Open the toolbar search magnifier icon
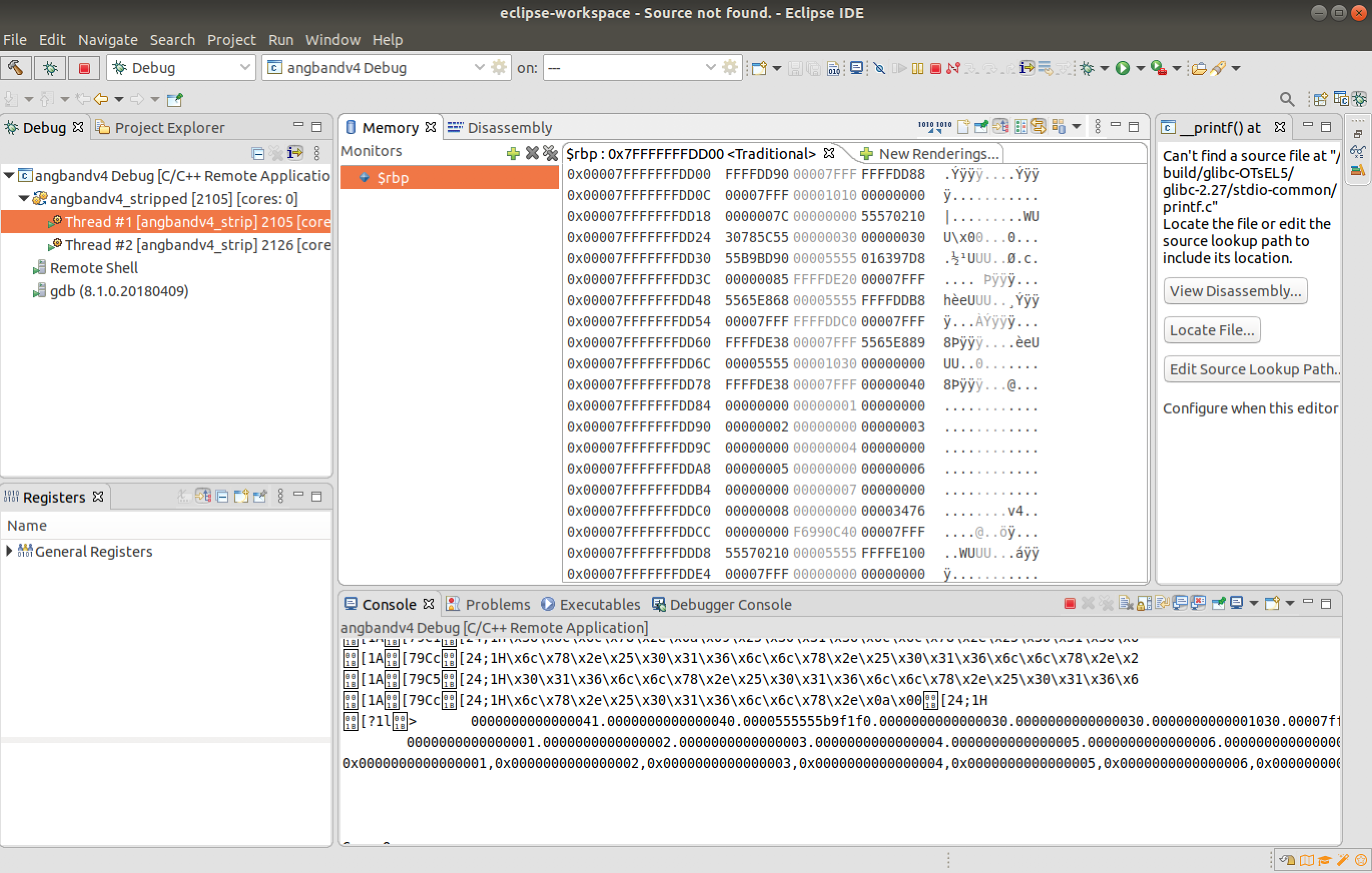1372x873 pixels. tap(1286, 99)
